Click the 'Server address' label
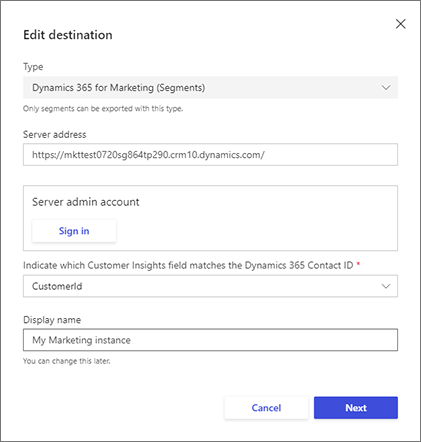 55,135
